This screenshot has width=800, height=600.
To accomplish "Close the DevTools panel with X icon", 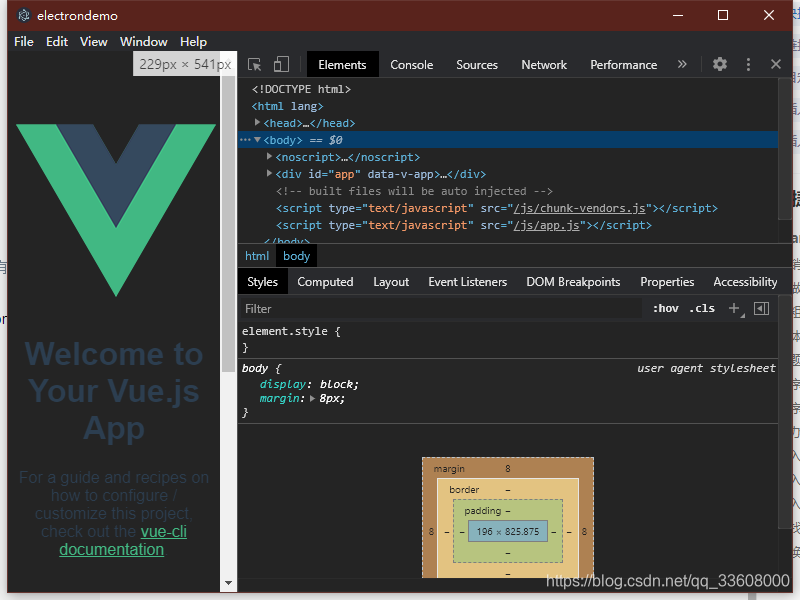I will tap(776, 64).
